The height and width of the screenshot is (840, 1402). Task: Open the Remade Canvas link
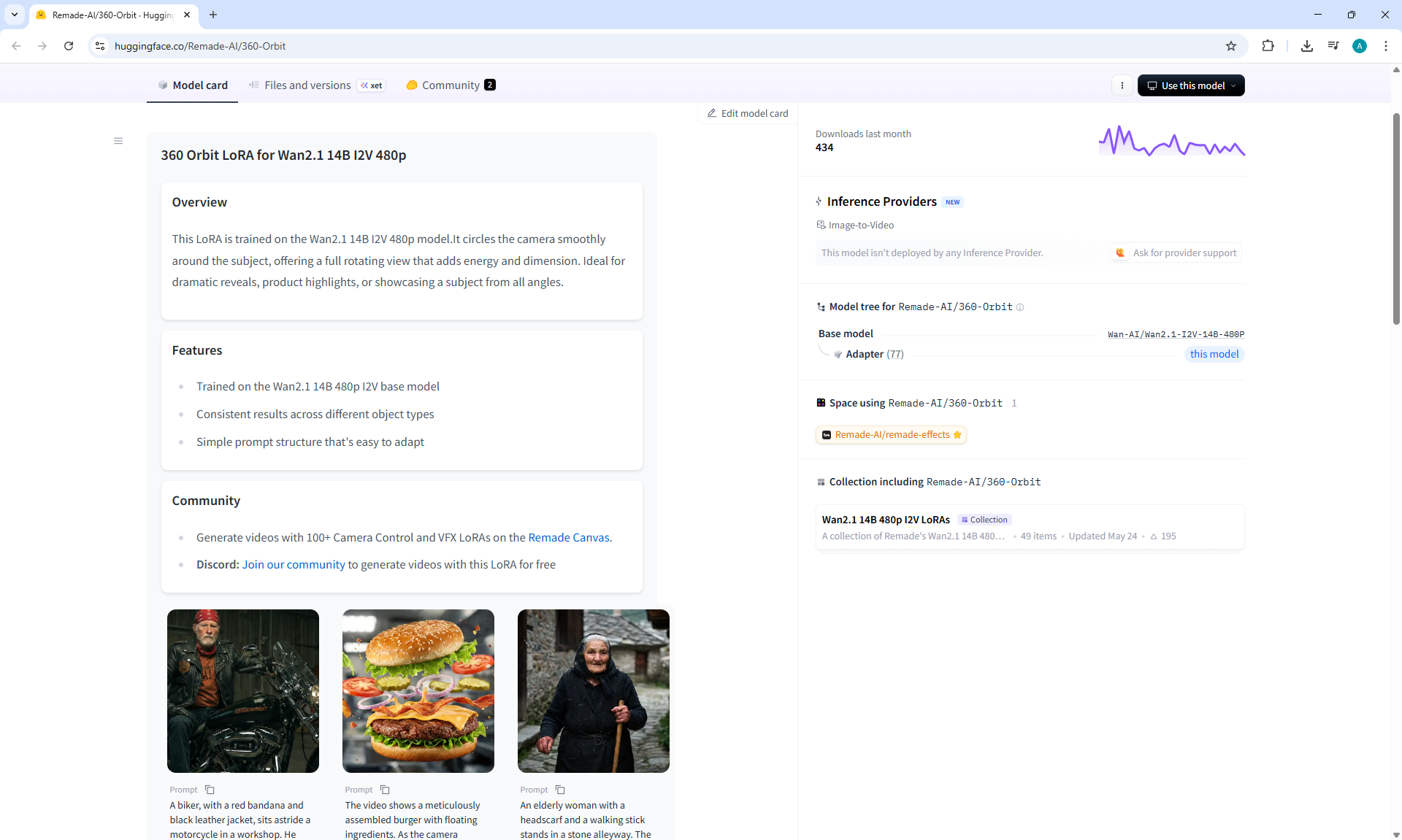pos(568,537)
